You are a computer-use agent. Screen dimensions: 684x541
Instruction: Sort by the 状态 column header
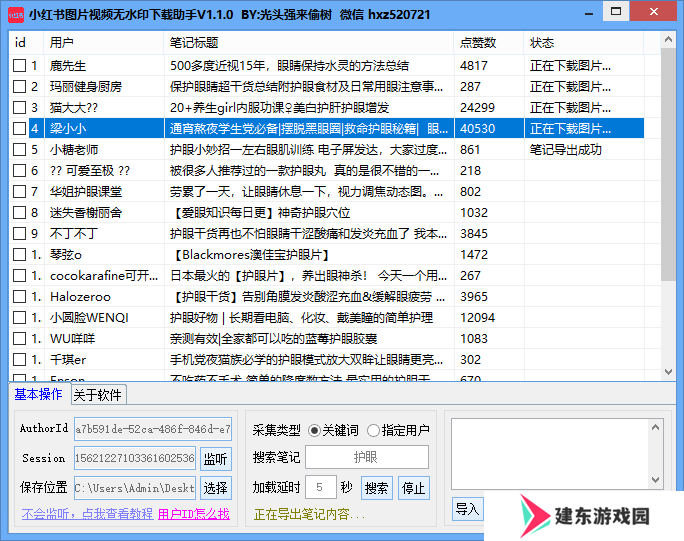pyautogui.click(x=584, y=43)
